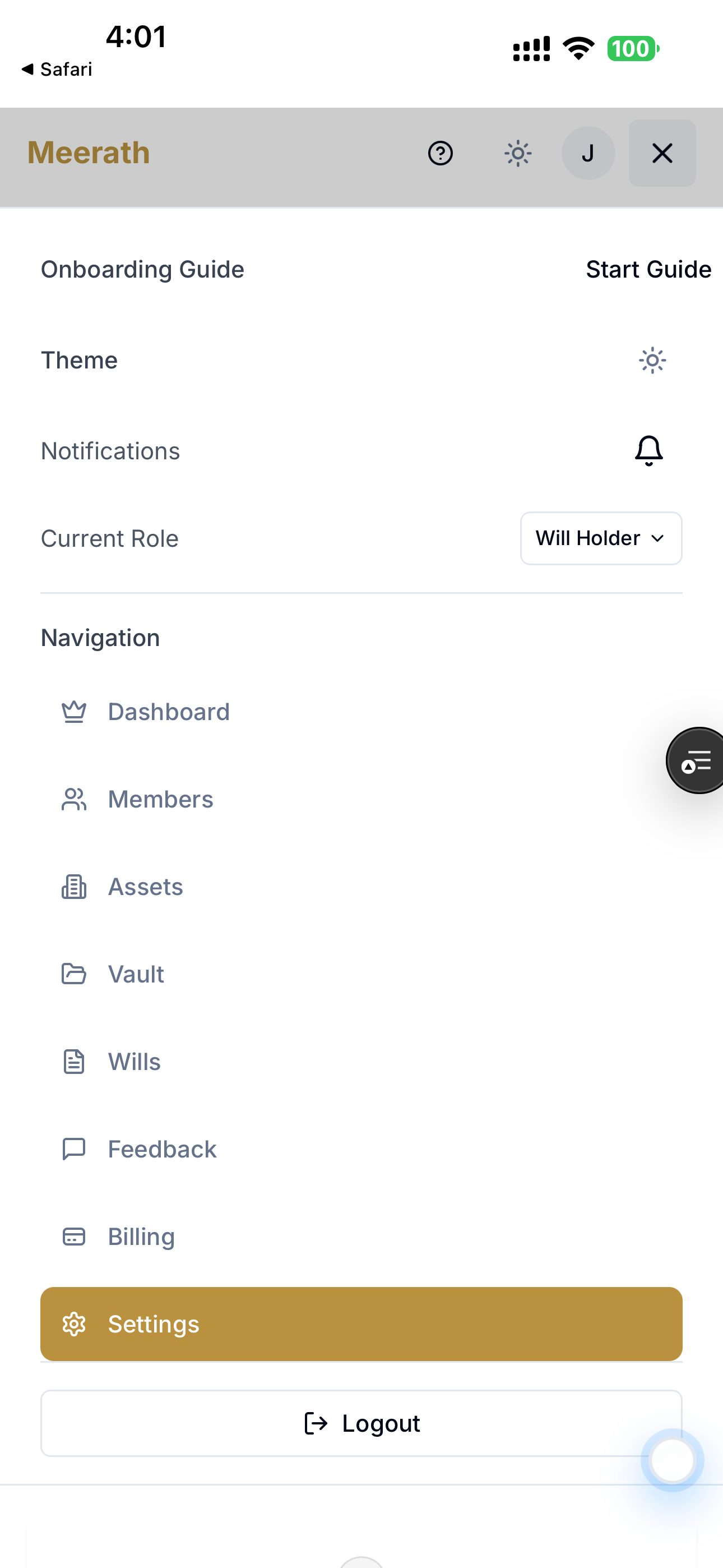Click the Billing credit card icon

click(73, 1236)
